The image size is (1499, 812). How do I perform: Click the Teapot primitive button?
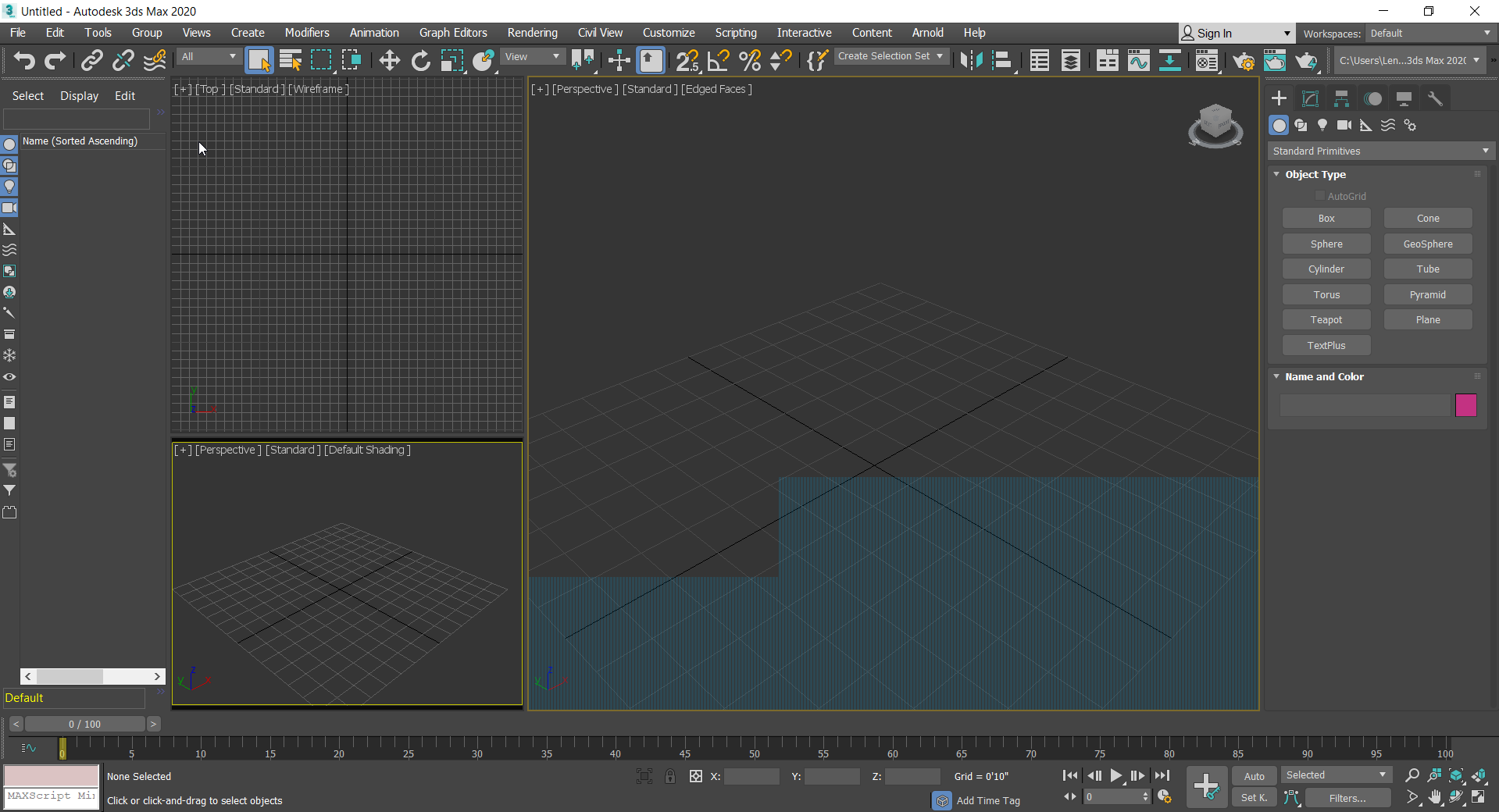(1326, 319)
